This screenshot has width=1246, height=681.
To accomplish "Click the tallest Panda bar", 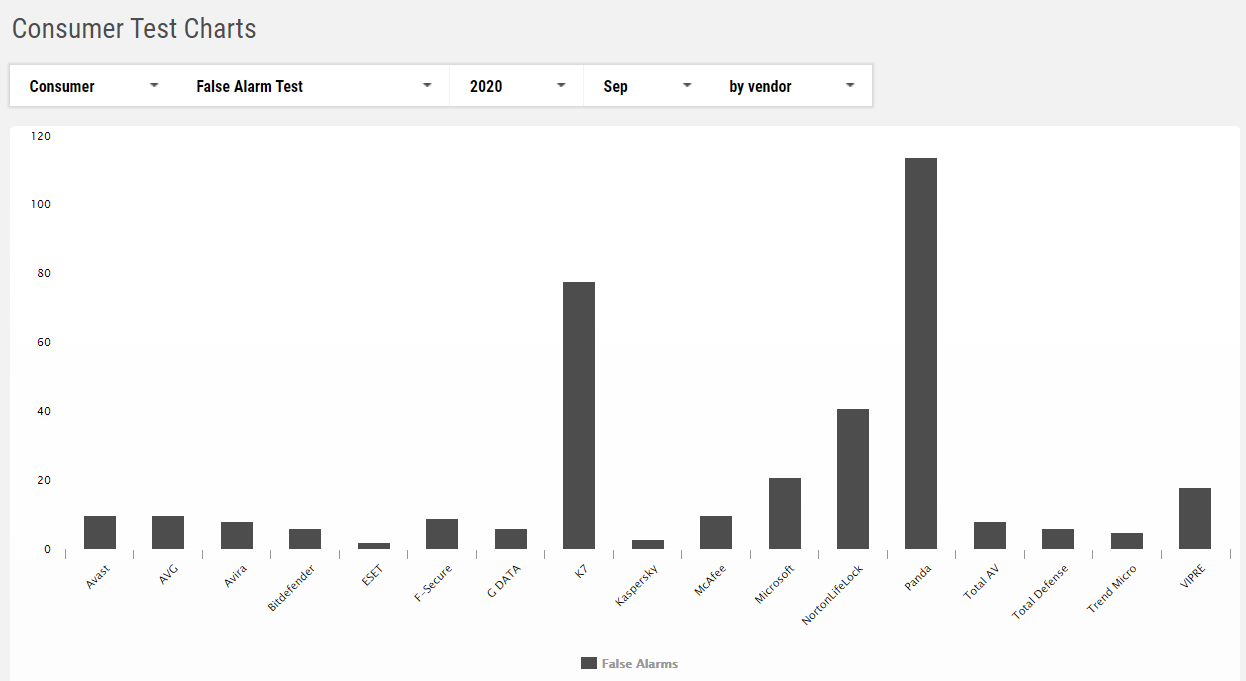I will pyautogui.click(x=921, y=353).
